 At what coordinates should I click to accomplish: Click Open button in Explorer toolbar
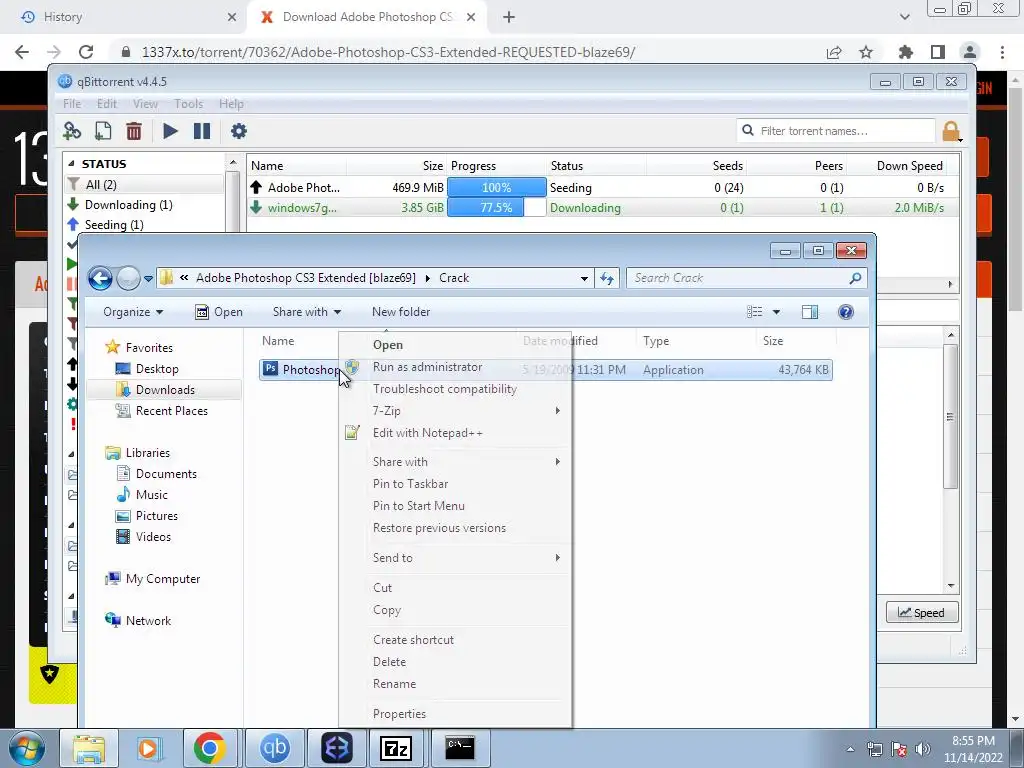click(x=219, y=312)
